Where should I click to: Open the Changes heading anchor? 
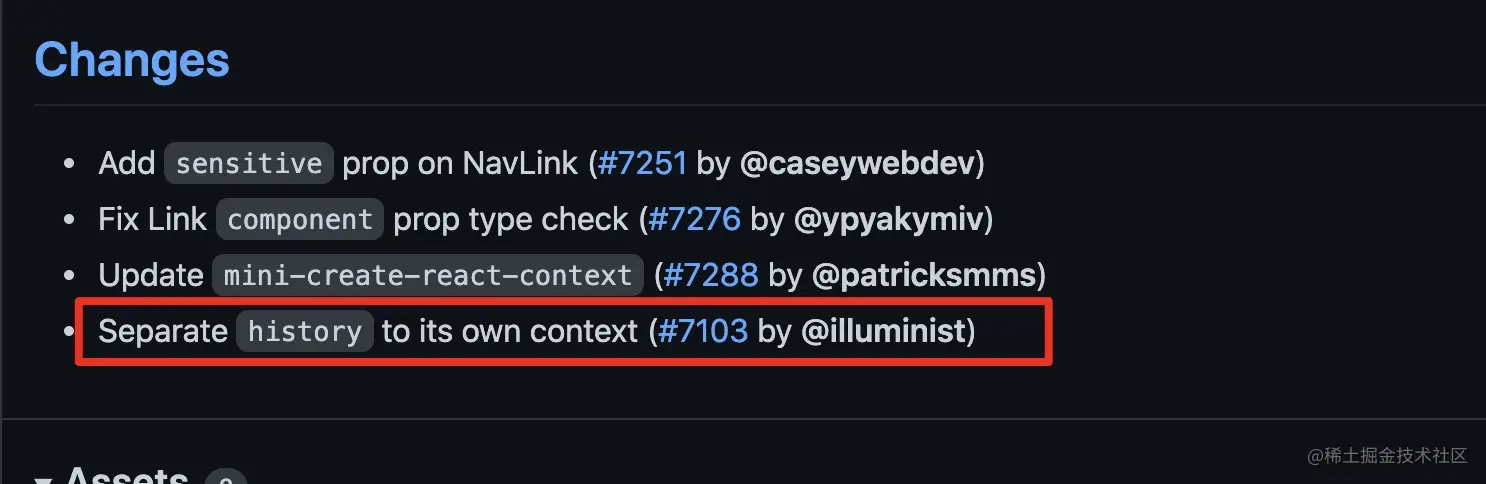[x=132, y=60]
